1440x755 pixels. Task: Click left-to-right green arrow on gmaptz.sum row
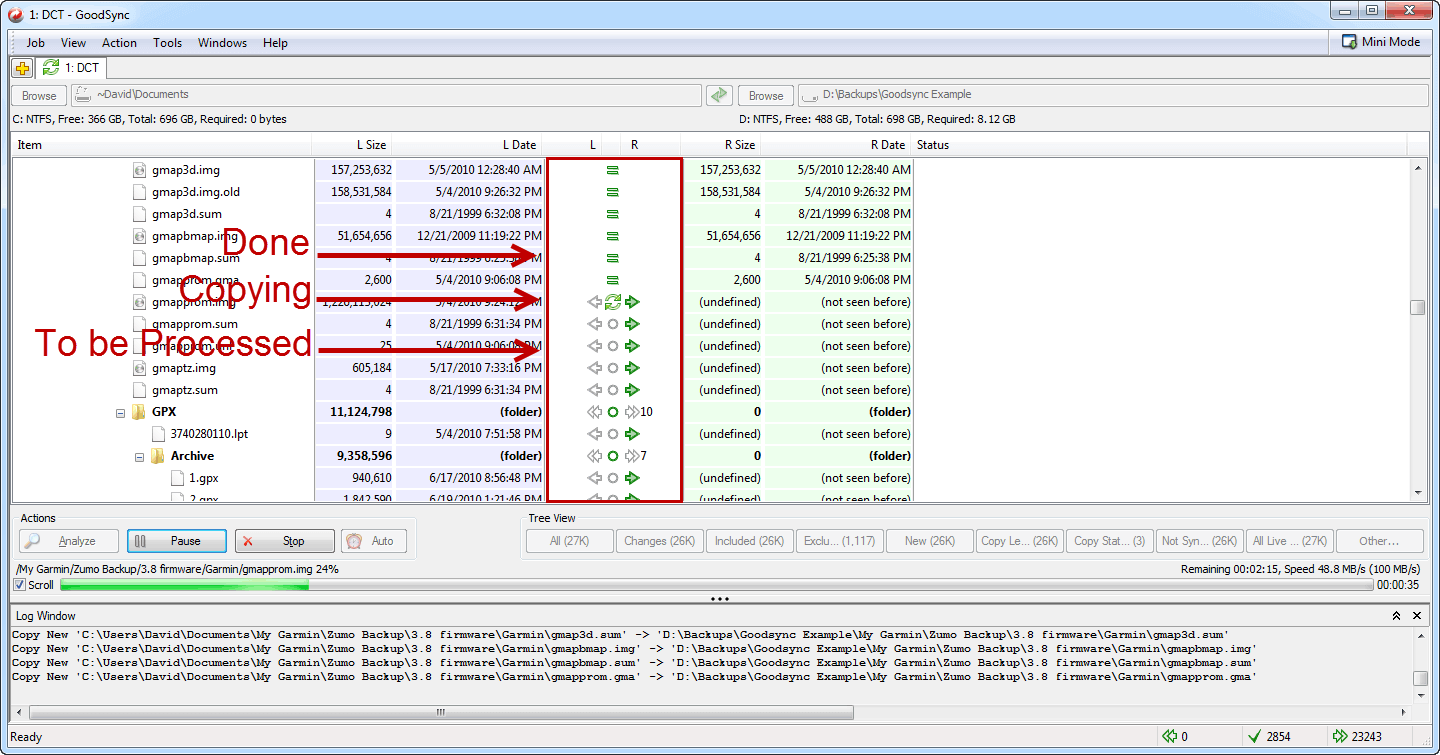pos(632,390)
